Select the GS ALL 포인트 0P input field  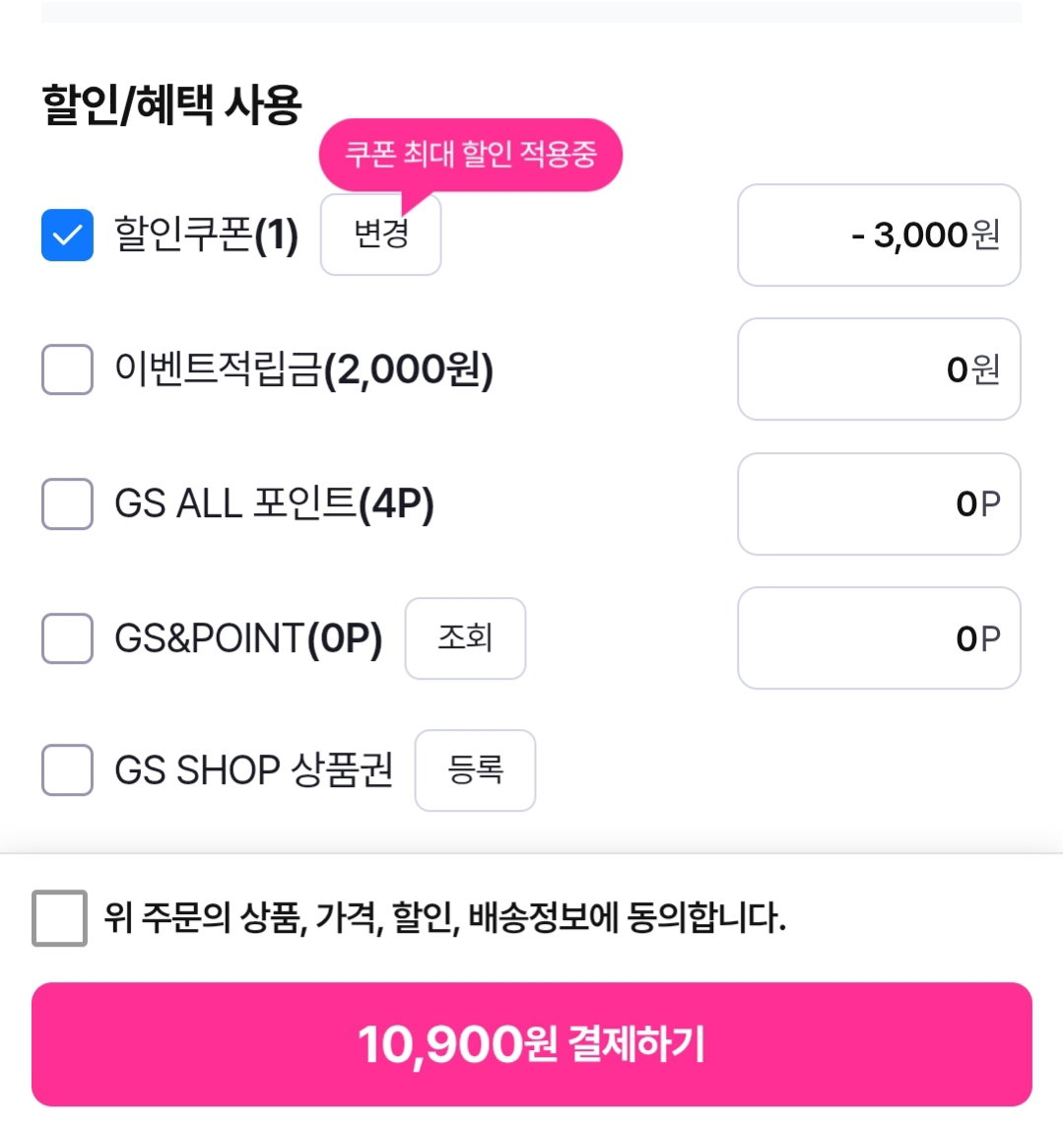pos(879,503)
